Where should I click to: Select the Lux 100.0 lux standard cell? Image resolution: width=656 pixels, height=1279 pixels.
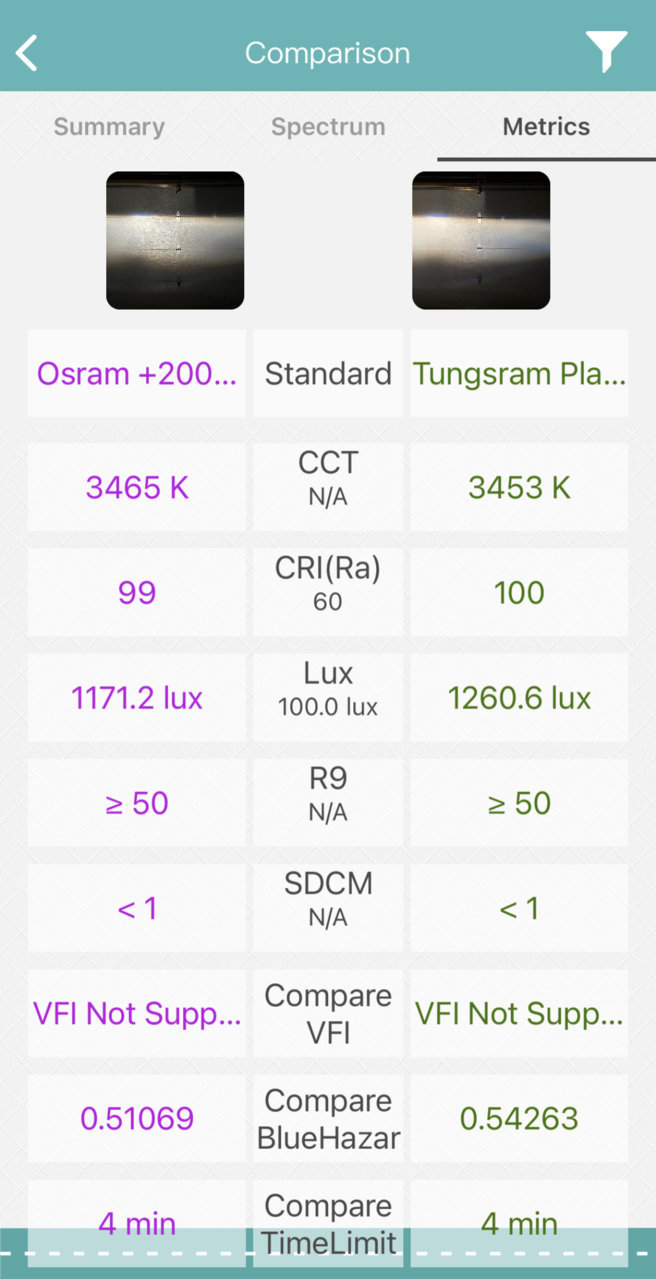coord(328,697)
